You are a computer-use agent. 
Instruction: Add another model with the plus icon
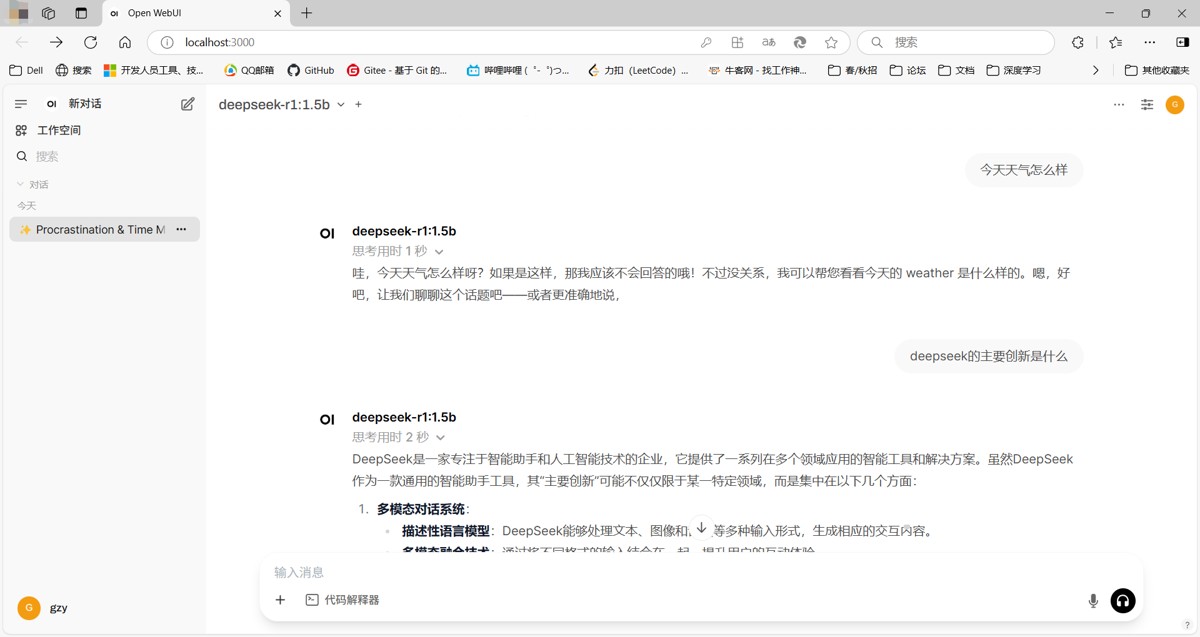click(x=359, y=104)
